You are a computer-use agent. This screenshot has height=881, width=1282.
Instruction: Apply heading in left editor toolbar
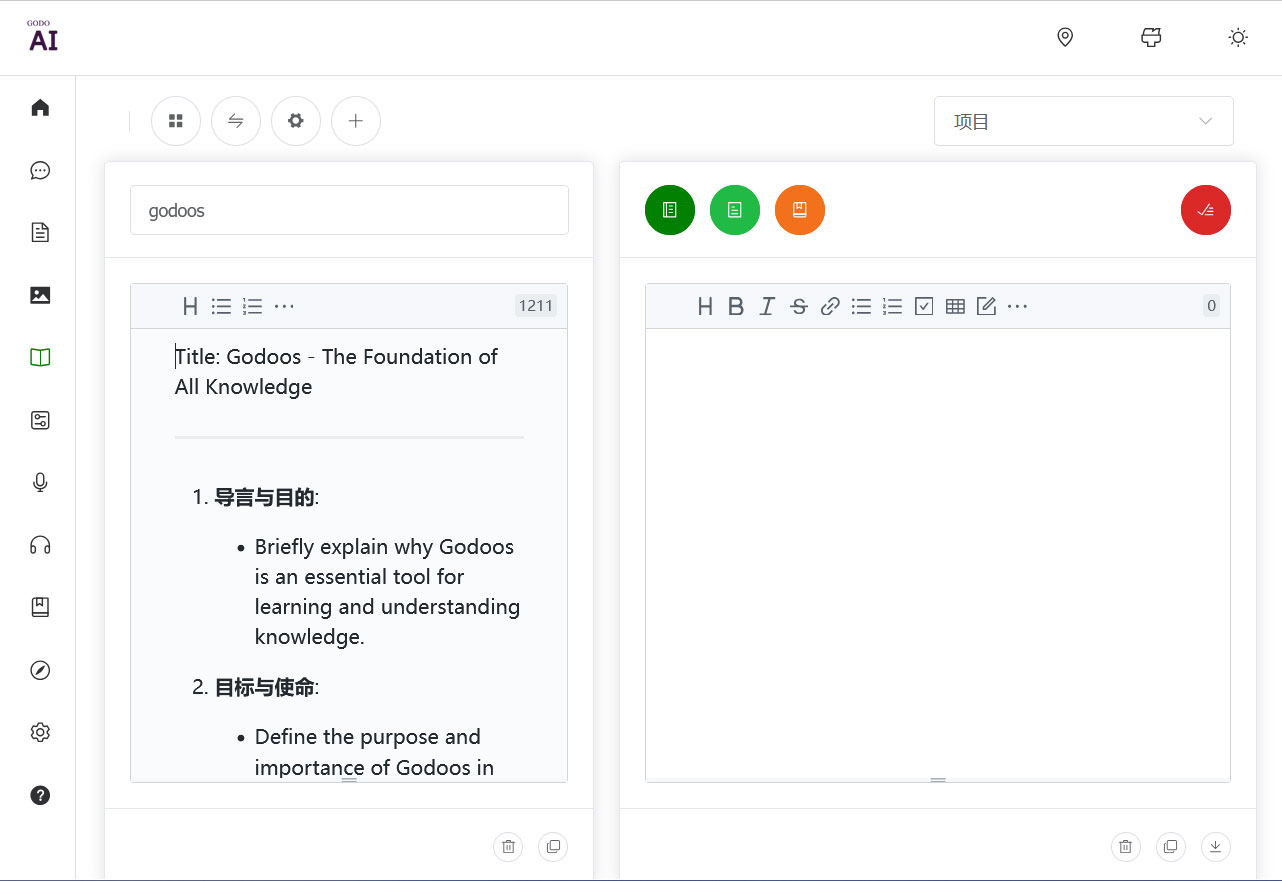[x=190, y=306]
